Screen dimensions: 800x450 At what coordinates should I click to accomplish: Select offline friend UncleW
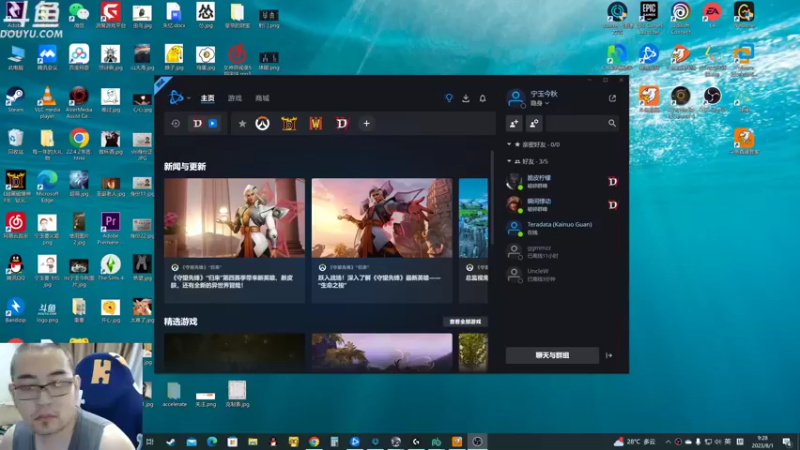(x=562, y=275)
